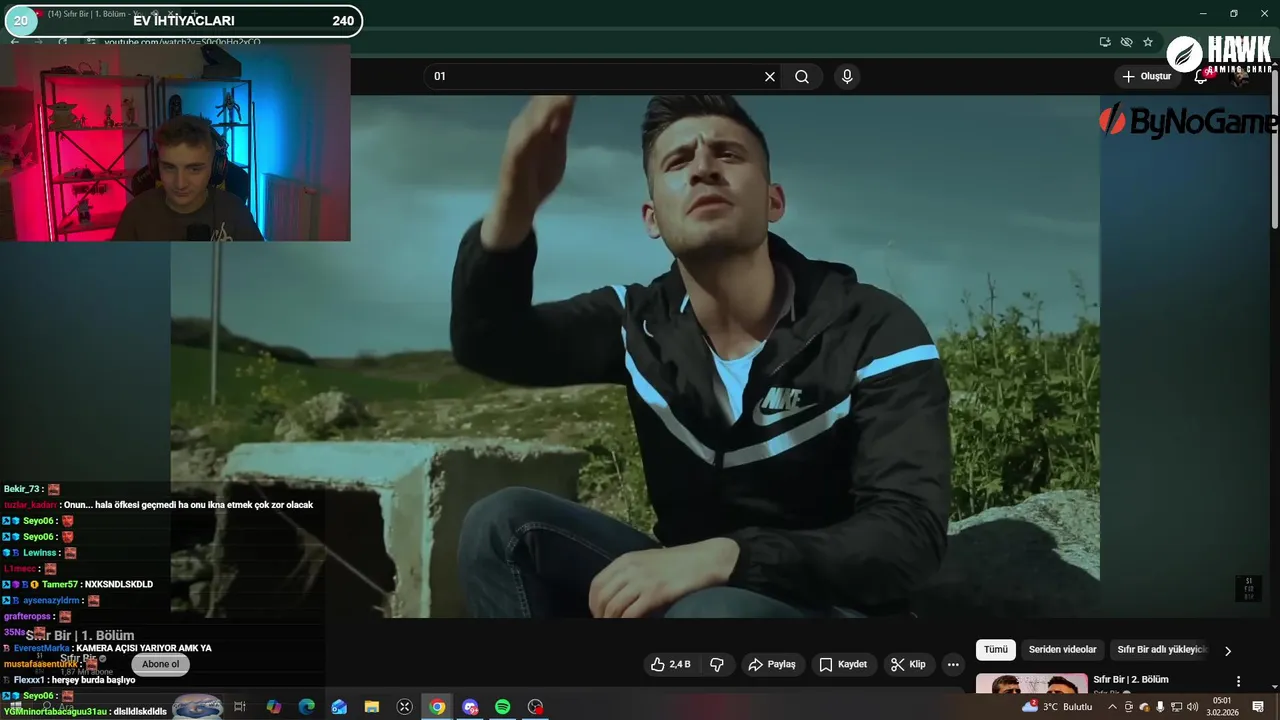Open more actions ellipsis under the video
The image size is (1280, 720).
pos(953,664)
